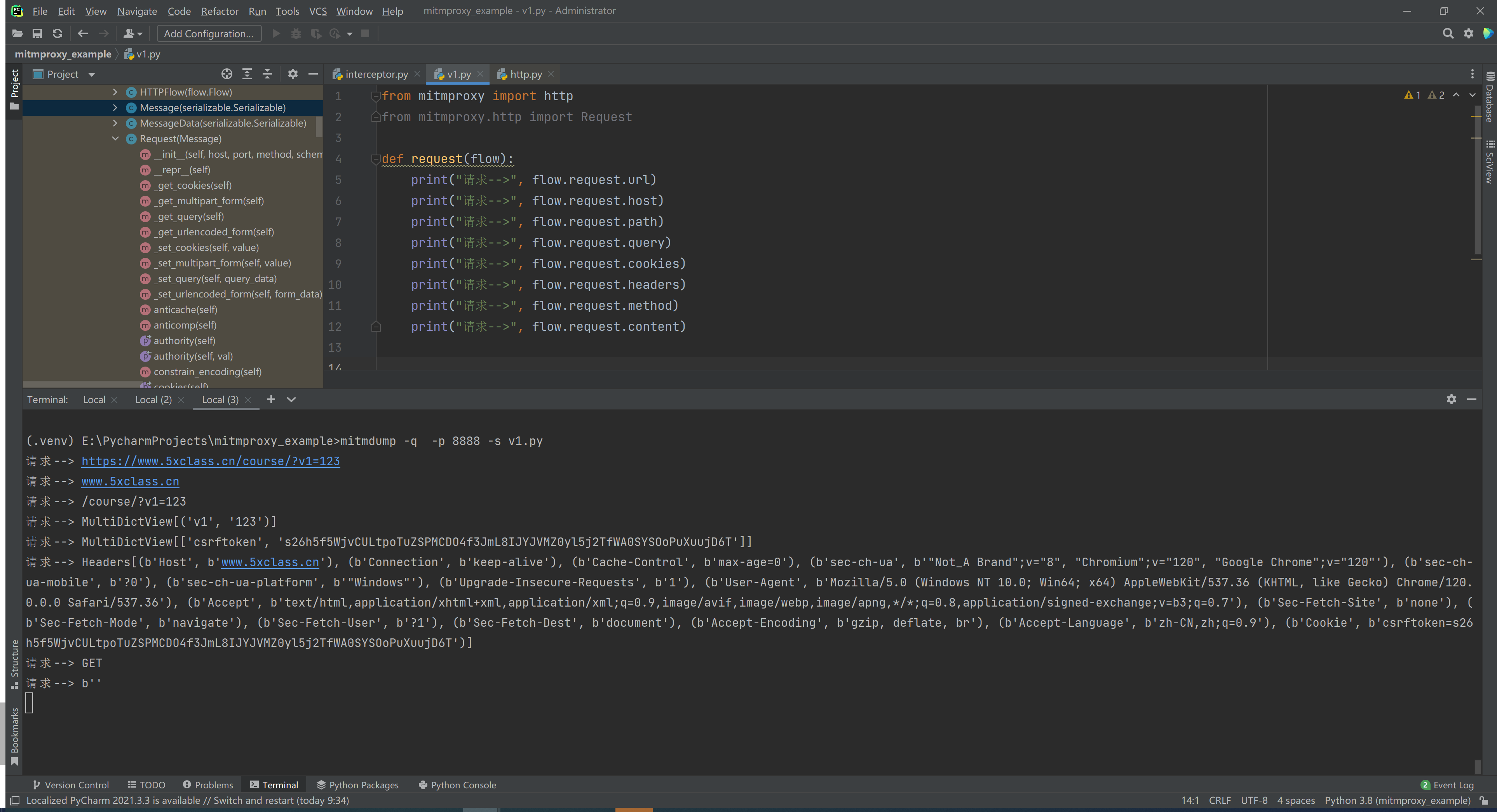
Task: Open the Refactor menu
Action: pos(220,11)
